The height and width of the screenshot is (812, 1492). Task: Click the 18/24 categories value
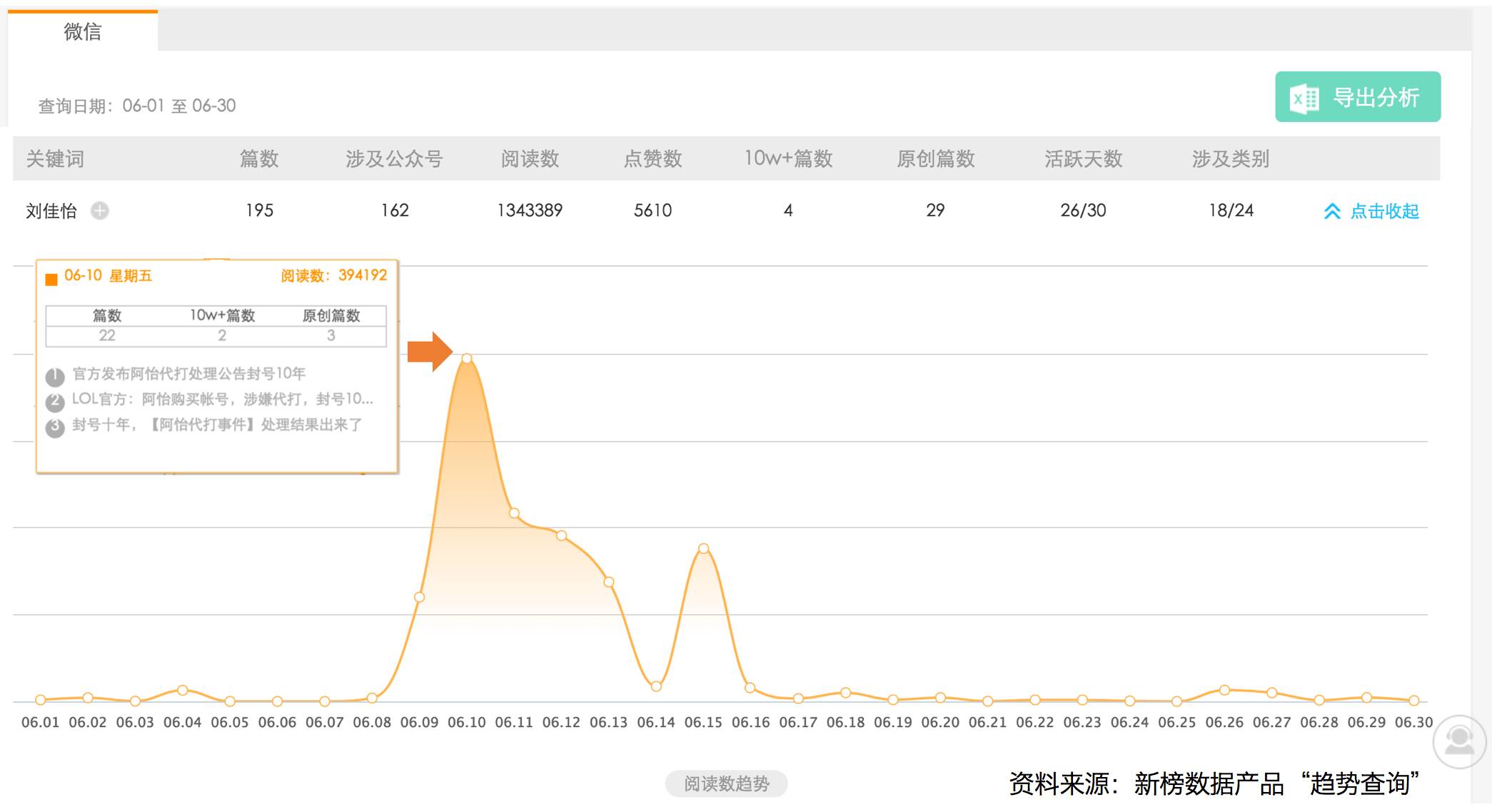(x=1231, y=210)
